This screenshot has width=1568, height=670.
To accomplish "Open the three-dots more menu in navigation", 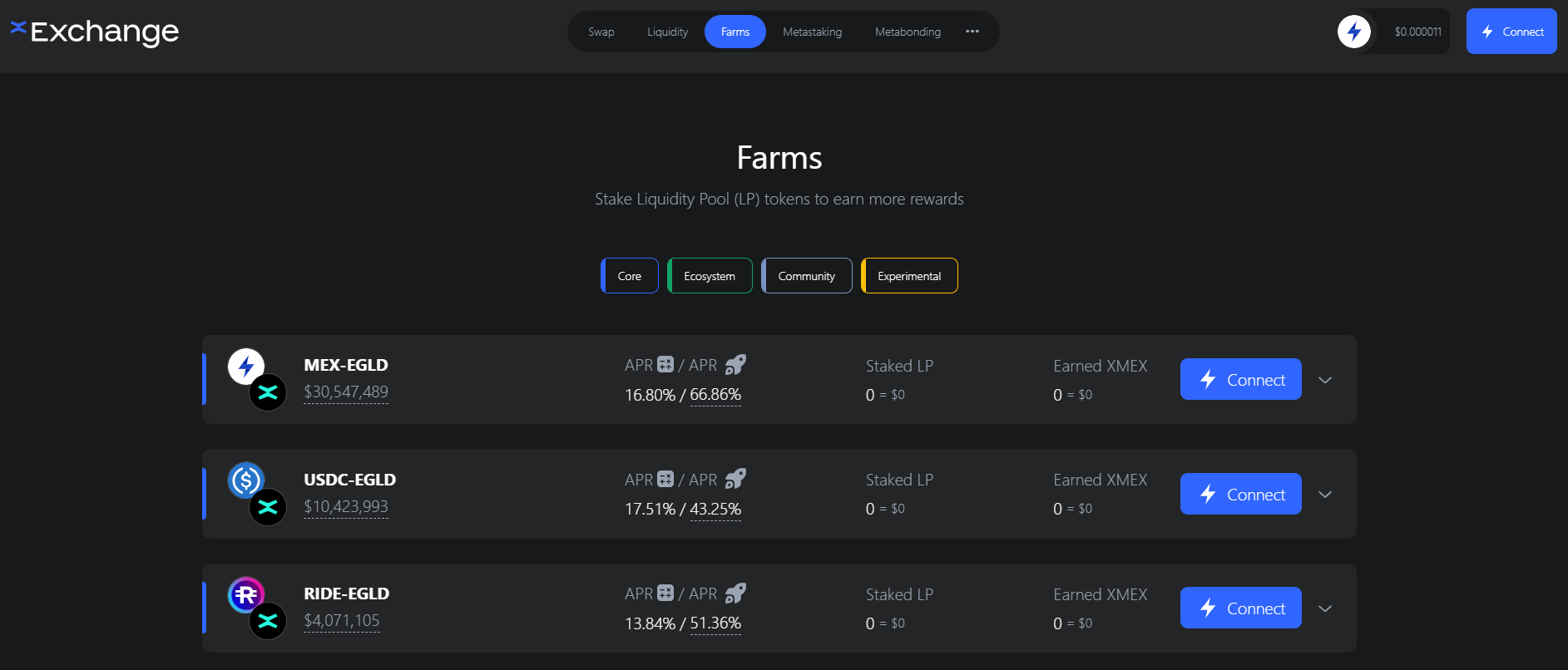I will (x=972, y=32).
